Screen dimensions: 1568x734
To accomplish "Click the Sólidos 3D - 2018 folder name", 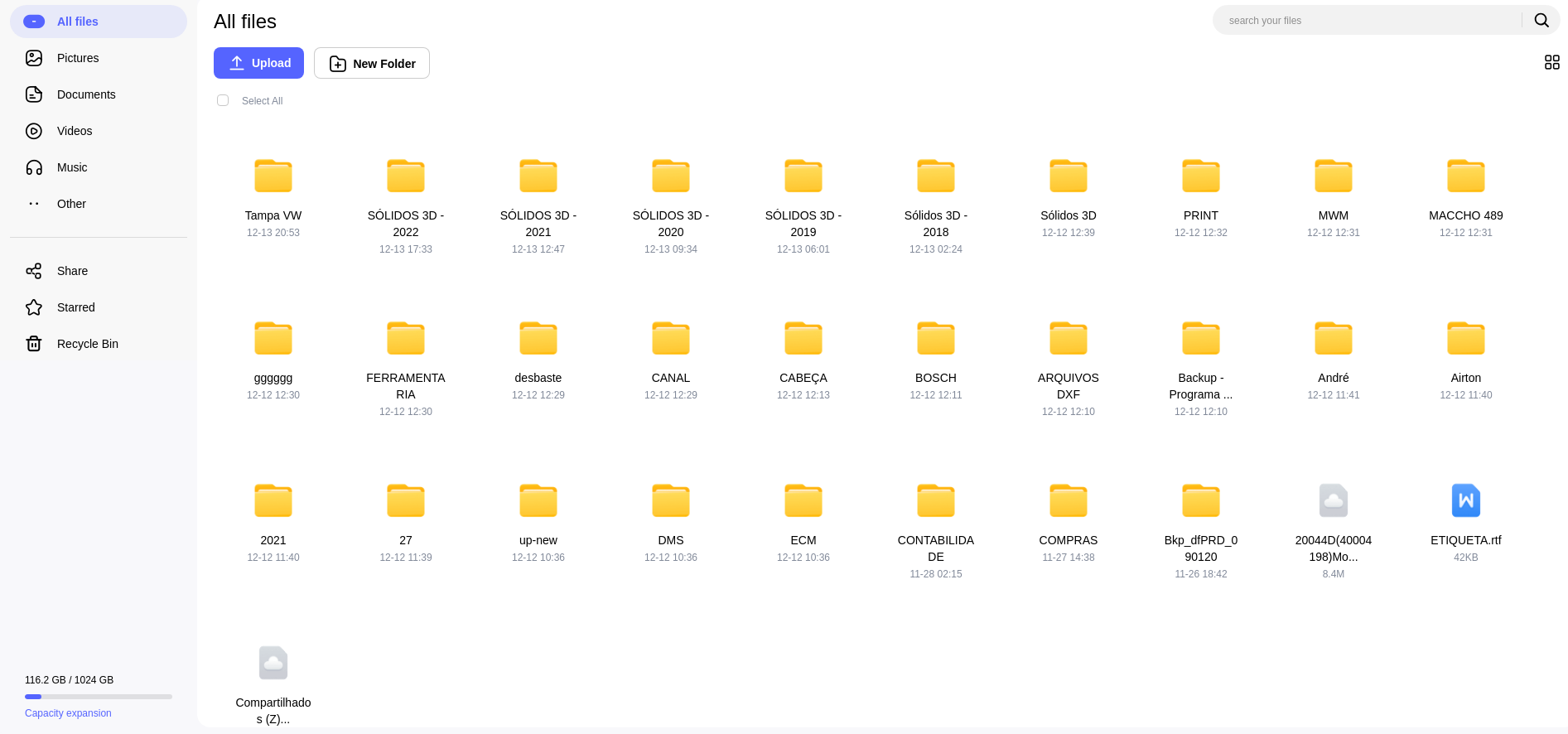I will click(x=936, y=224).
